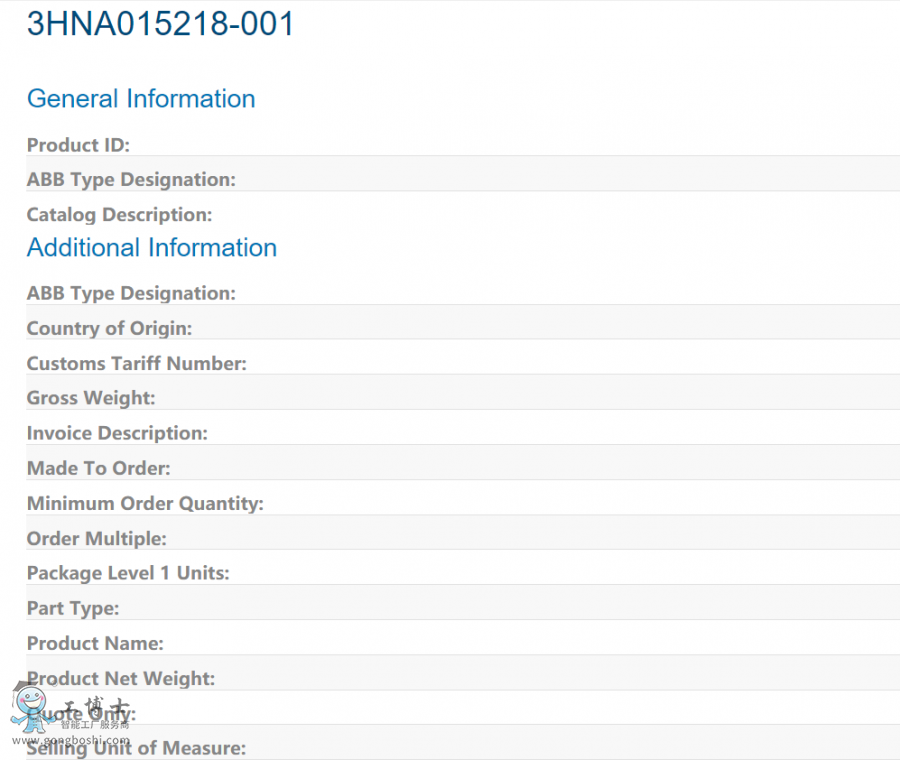Click the "Product Name:" label

point(95,643)
